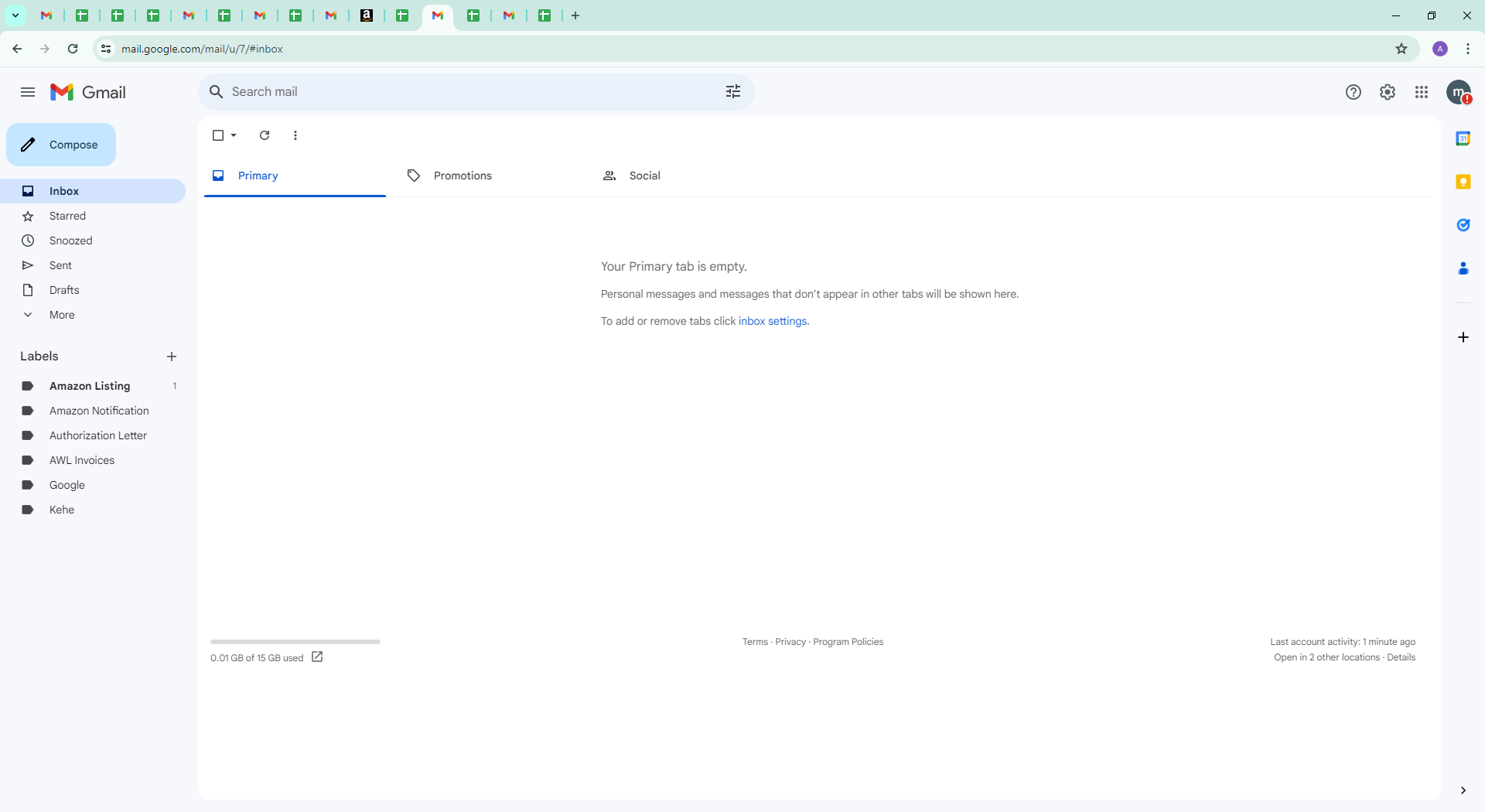This screenshot has width=1485, height=812.
Task: Get add-ons plus icon in side panel
Action: [1463, 337]
